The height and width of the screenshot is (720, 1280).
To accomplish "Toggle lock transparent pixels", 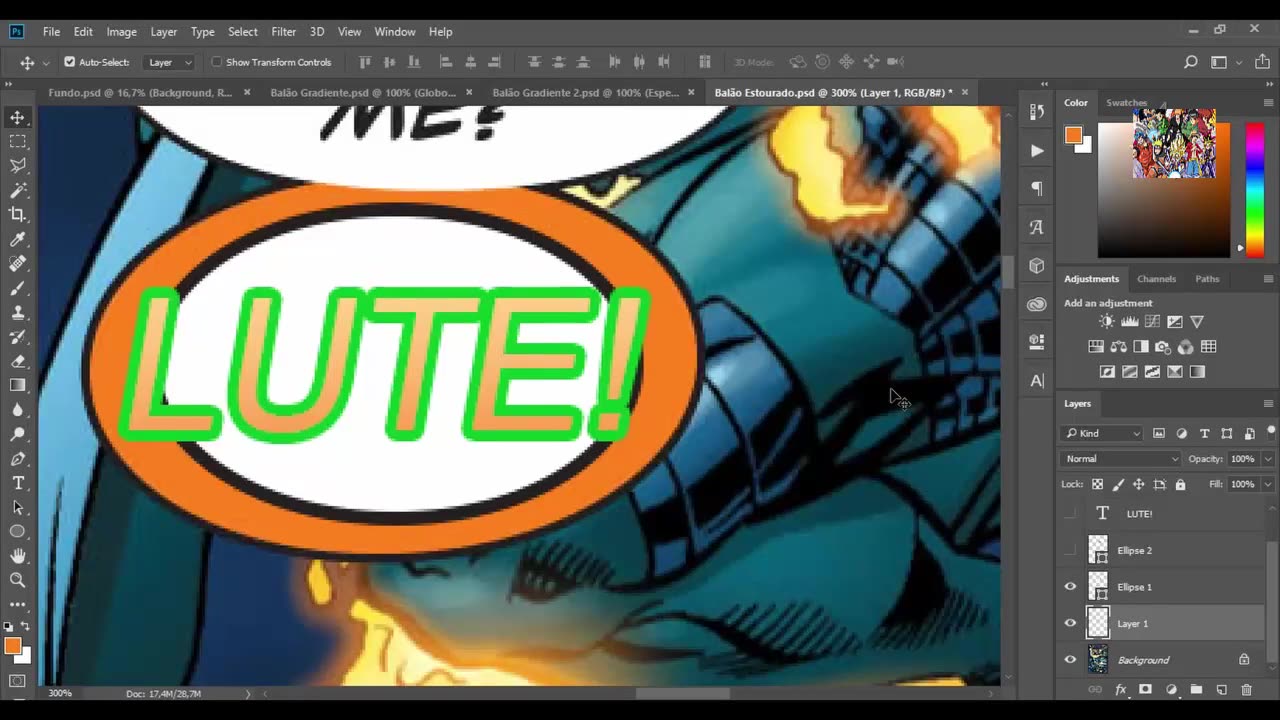I will click(1097, 484).
